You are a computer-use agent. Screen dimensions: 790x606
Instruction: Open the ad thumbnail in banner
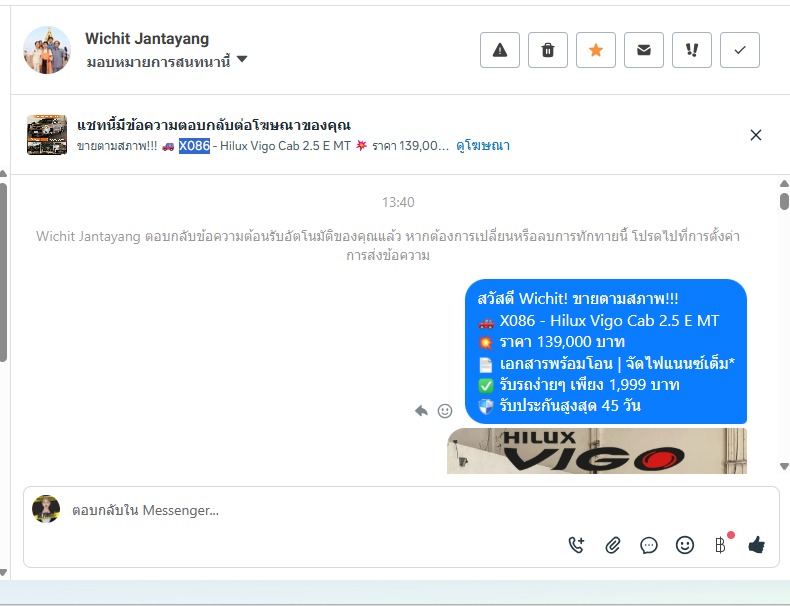47,134
